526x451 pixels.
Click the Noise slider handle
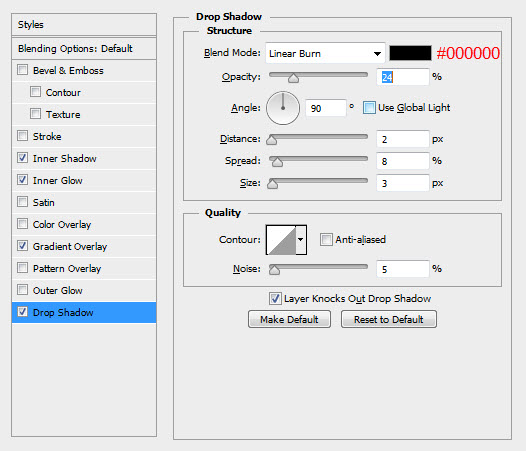(274, 270)
